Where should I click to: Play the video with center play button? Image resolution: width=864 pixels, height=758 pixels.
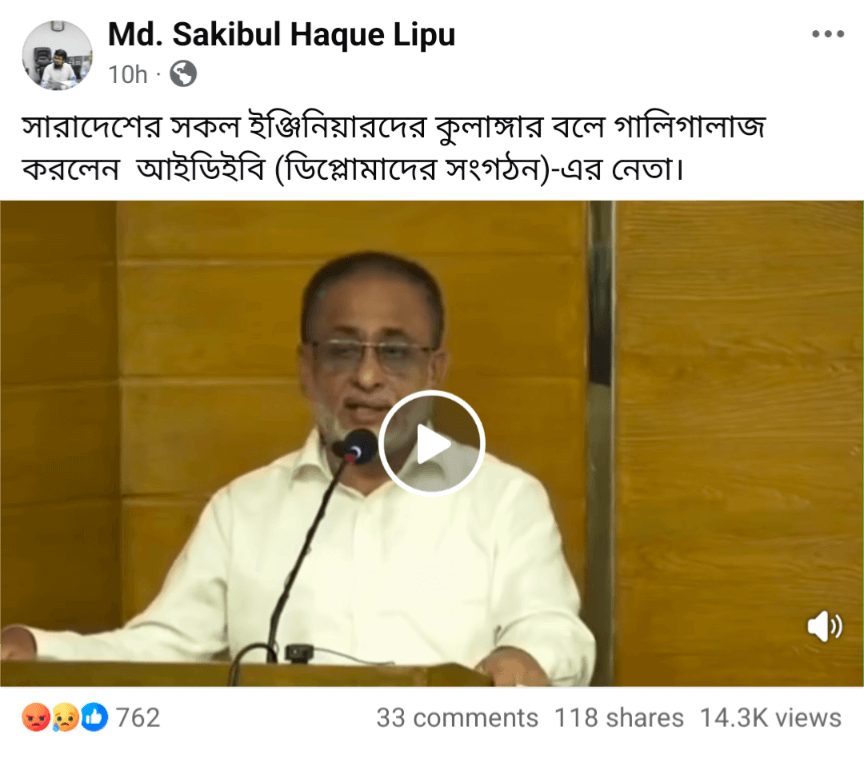coord(431,443)
